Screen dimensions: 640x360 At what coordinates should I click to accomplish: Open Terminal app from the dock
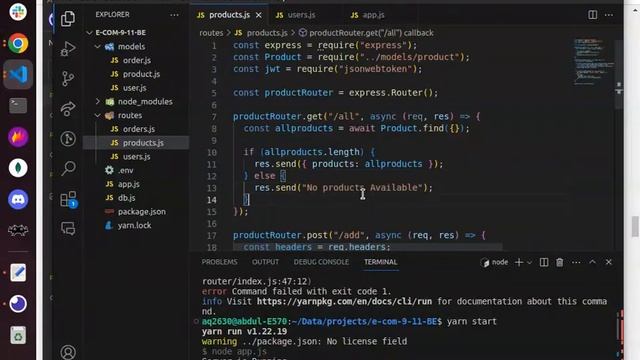[18, 106]
